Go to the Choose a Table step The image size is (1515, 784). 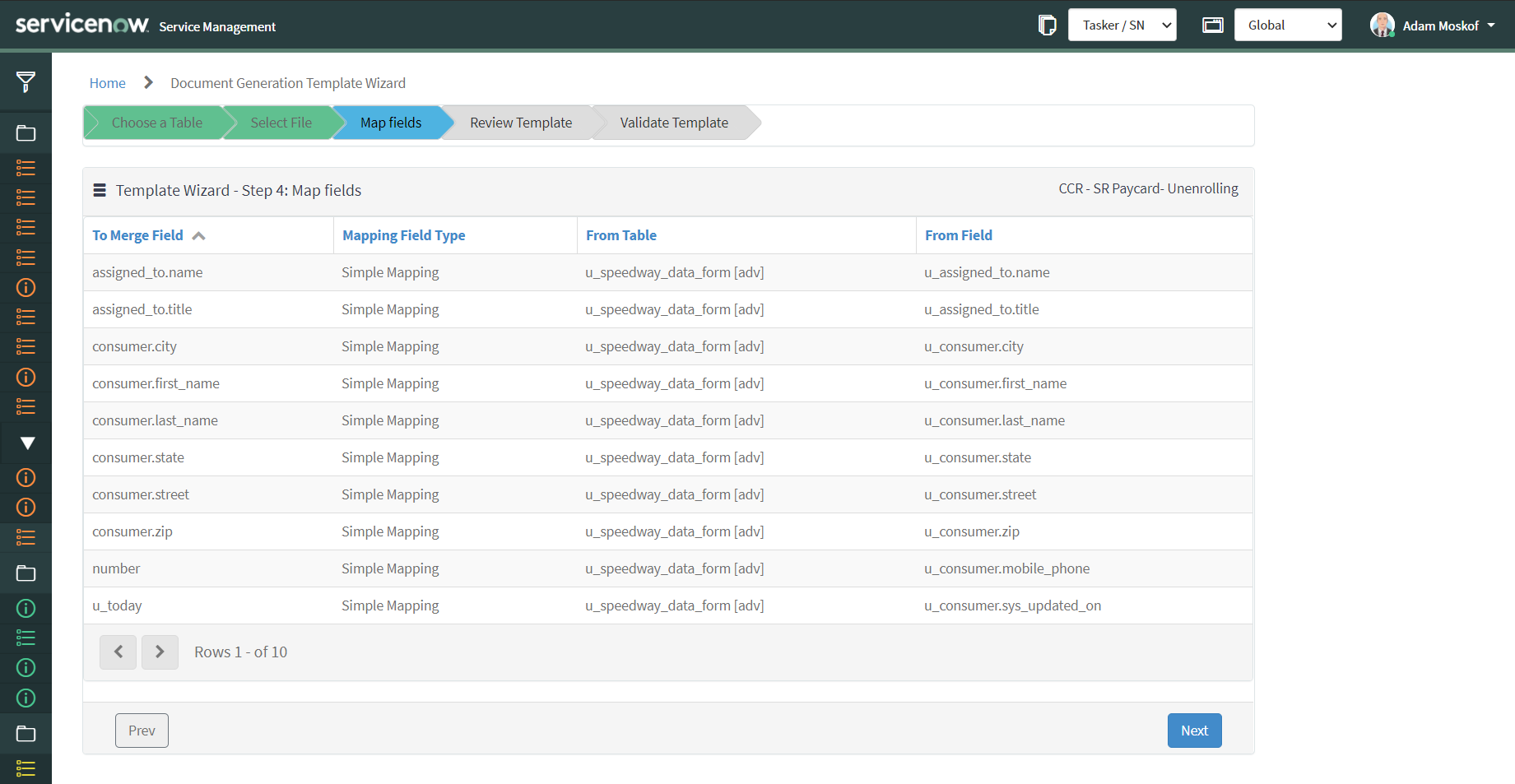pos(156,123)
